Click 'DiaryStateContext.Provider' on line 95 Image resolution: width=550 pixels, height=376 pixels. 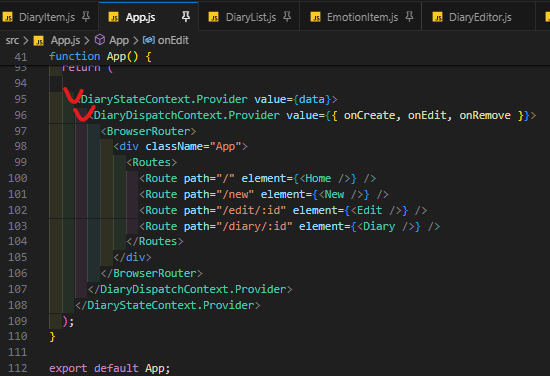164,99
